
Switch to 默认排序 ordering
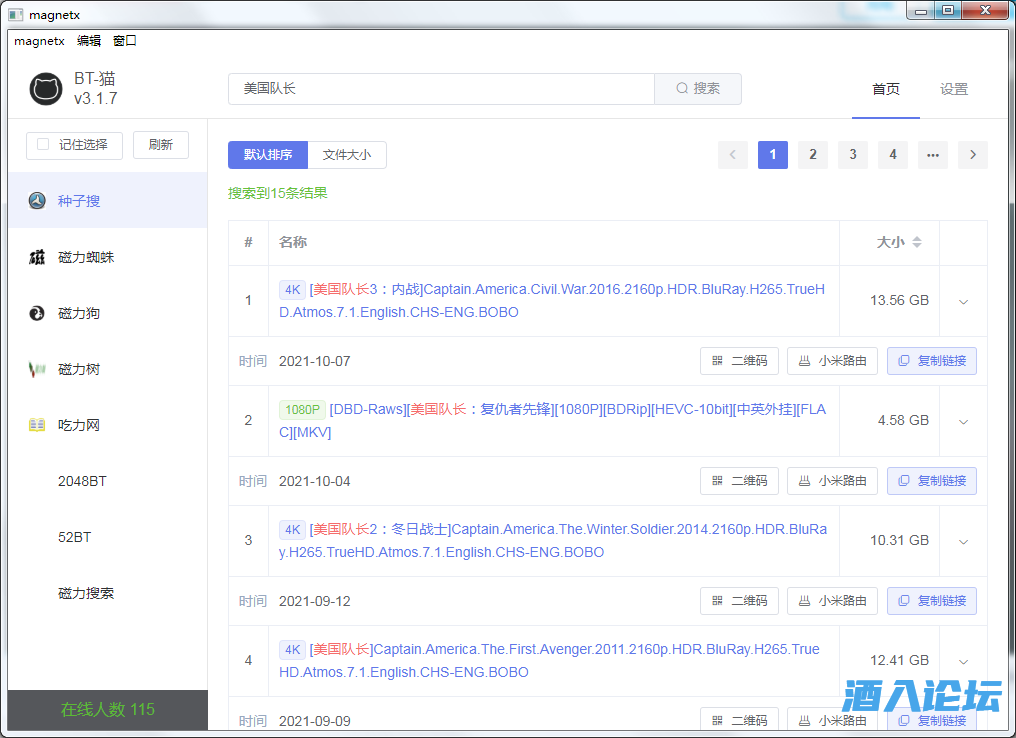(268, 155)
